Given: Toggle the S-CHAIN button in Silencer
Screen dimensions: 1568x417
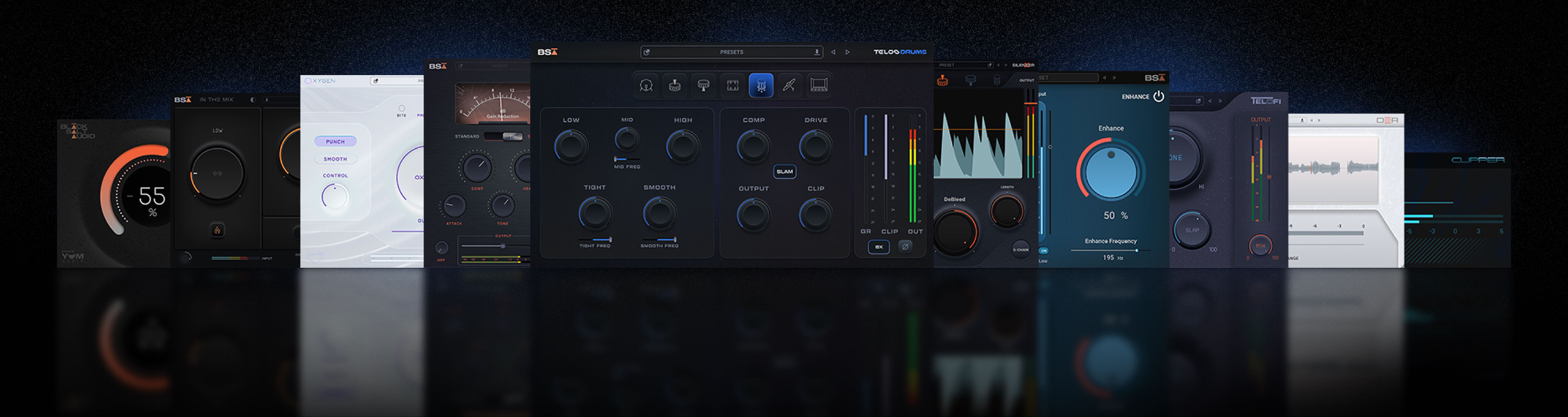Looking at the screenshot, I should [x=1020, y=249].
